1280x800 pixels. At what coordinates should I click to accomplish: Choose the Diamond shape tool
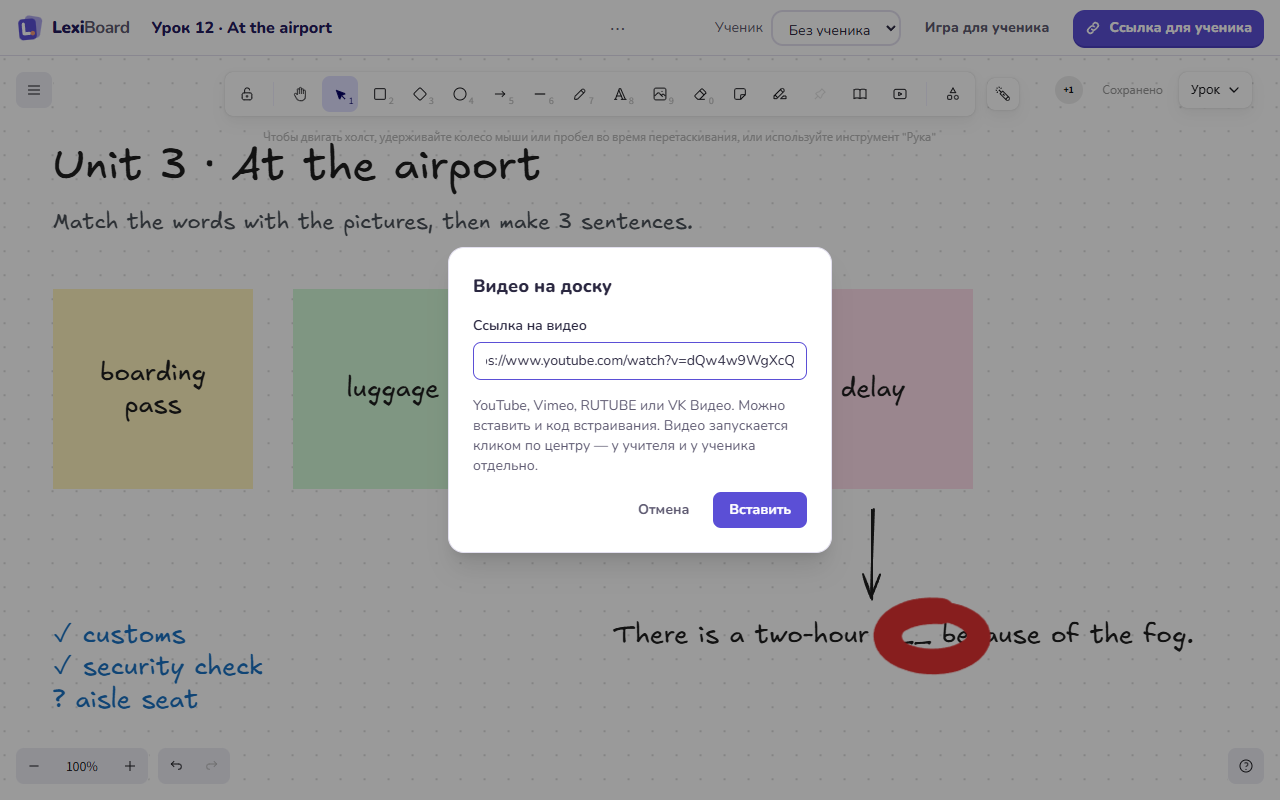pyautogui.click(x=420, y=94)
